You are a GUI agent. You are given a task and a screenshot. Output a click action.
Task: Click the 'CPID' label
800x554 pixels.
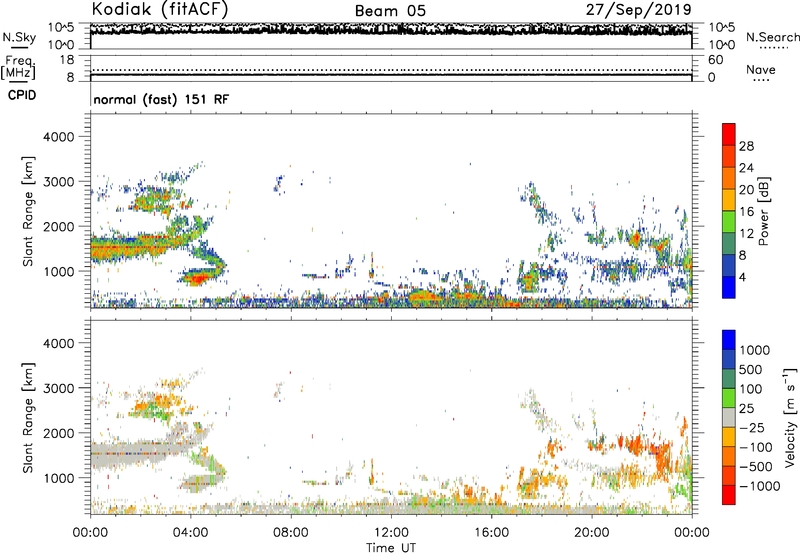tap(22, 95)
